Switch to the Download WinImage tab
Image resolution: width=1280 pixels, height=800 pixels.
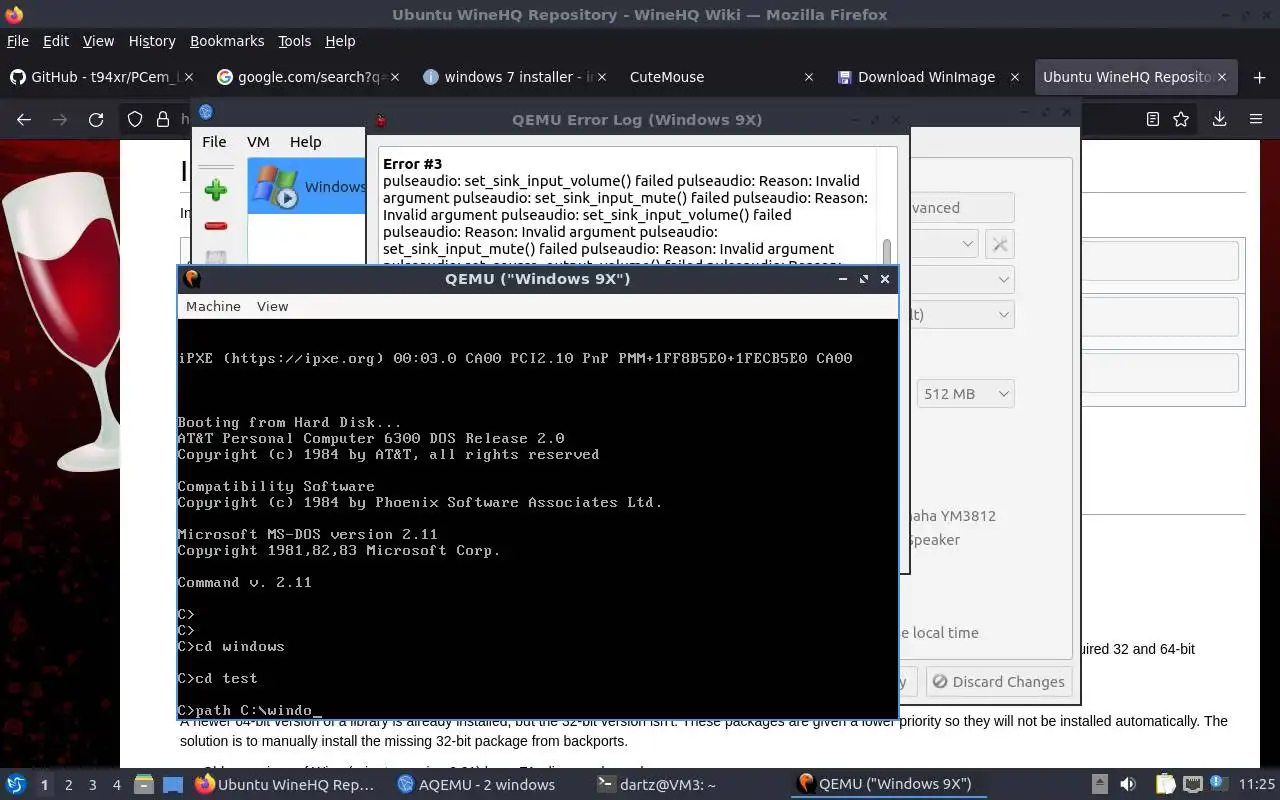tap(926, 77)
